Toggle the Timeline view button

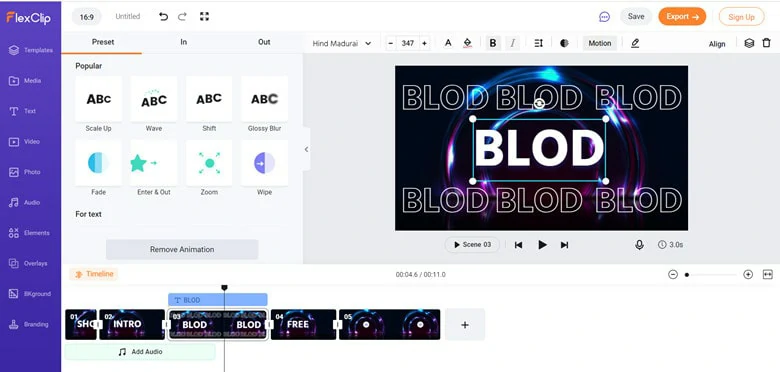coord(94,274)
